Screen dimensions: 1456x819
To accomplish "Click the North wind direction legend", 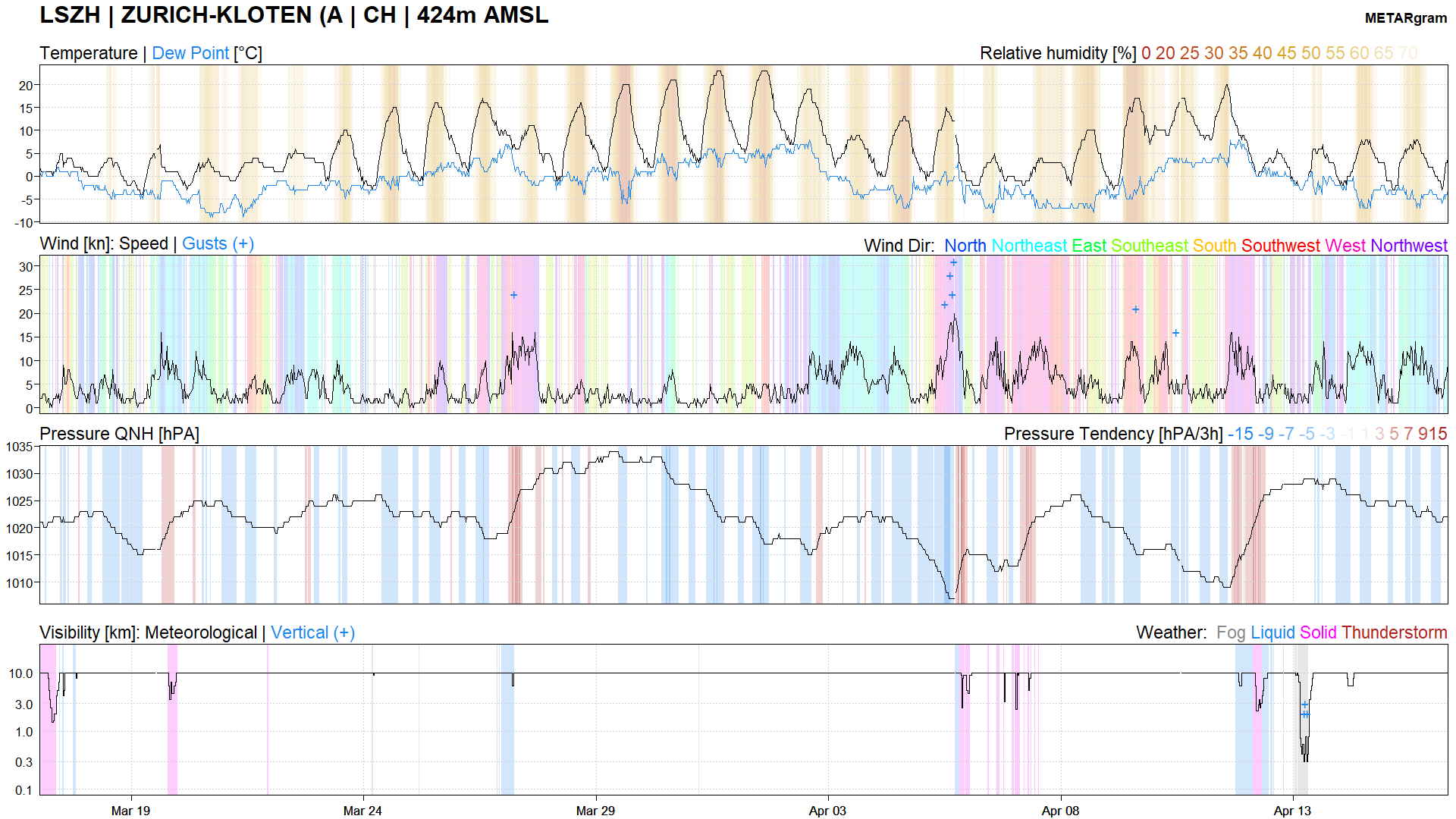I will (x=965, y=246).
